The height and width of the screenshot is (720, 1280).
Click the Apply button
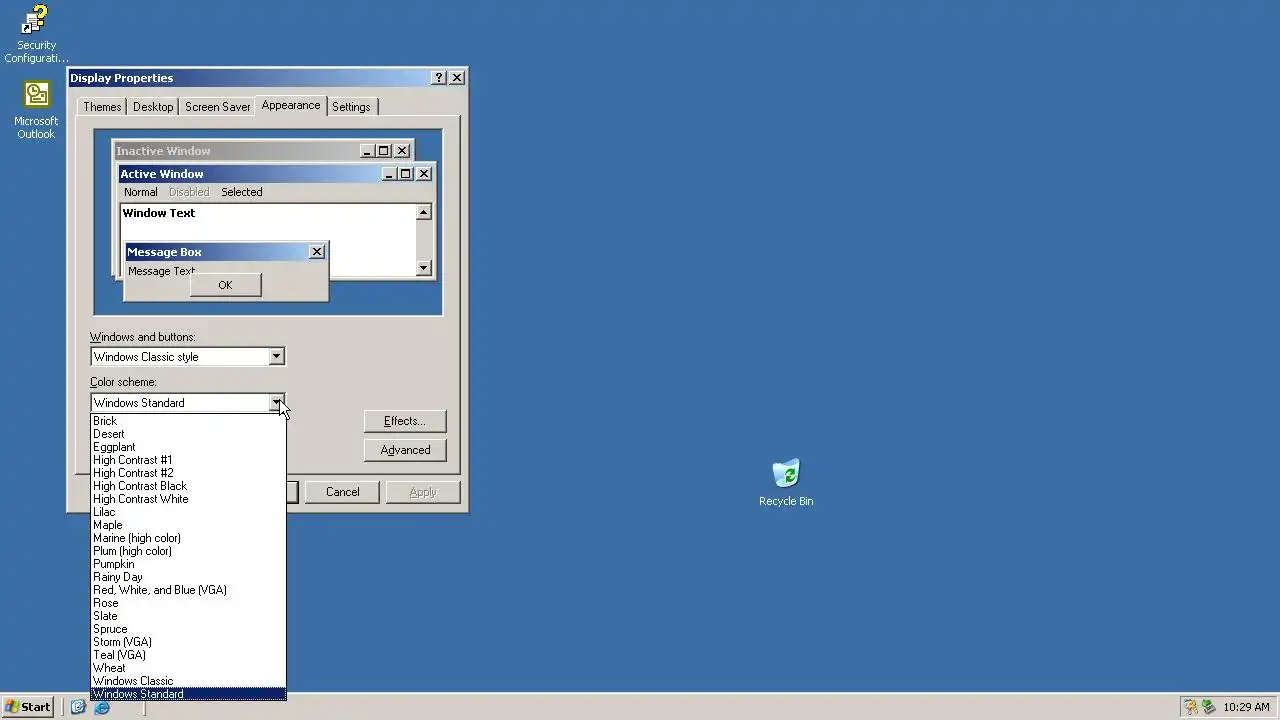coord(423,492)
